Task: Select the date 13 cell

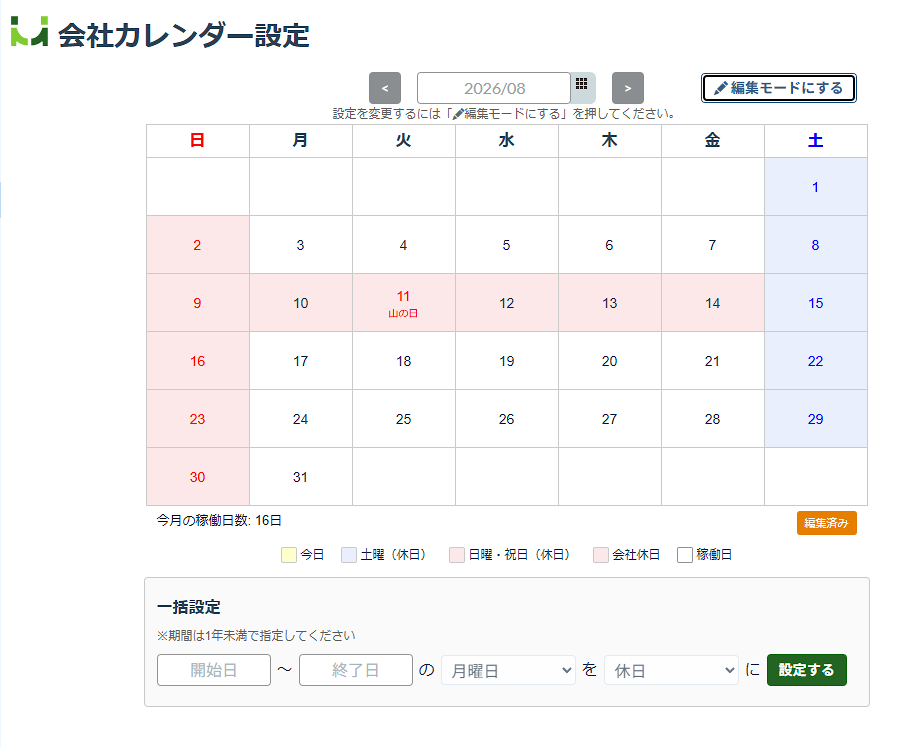Action: click(x=610, y=303)
